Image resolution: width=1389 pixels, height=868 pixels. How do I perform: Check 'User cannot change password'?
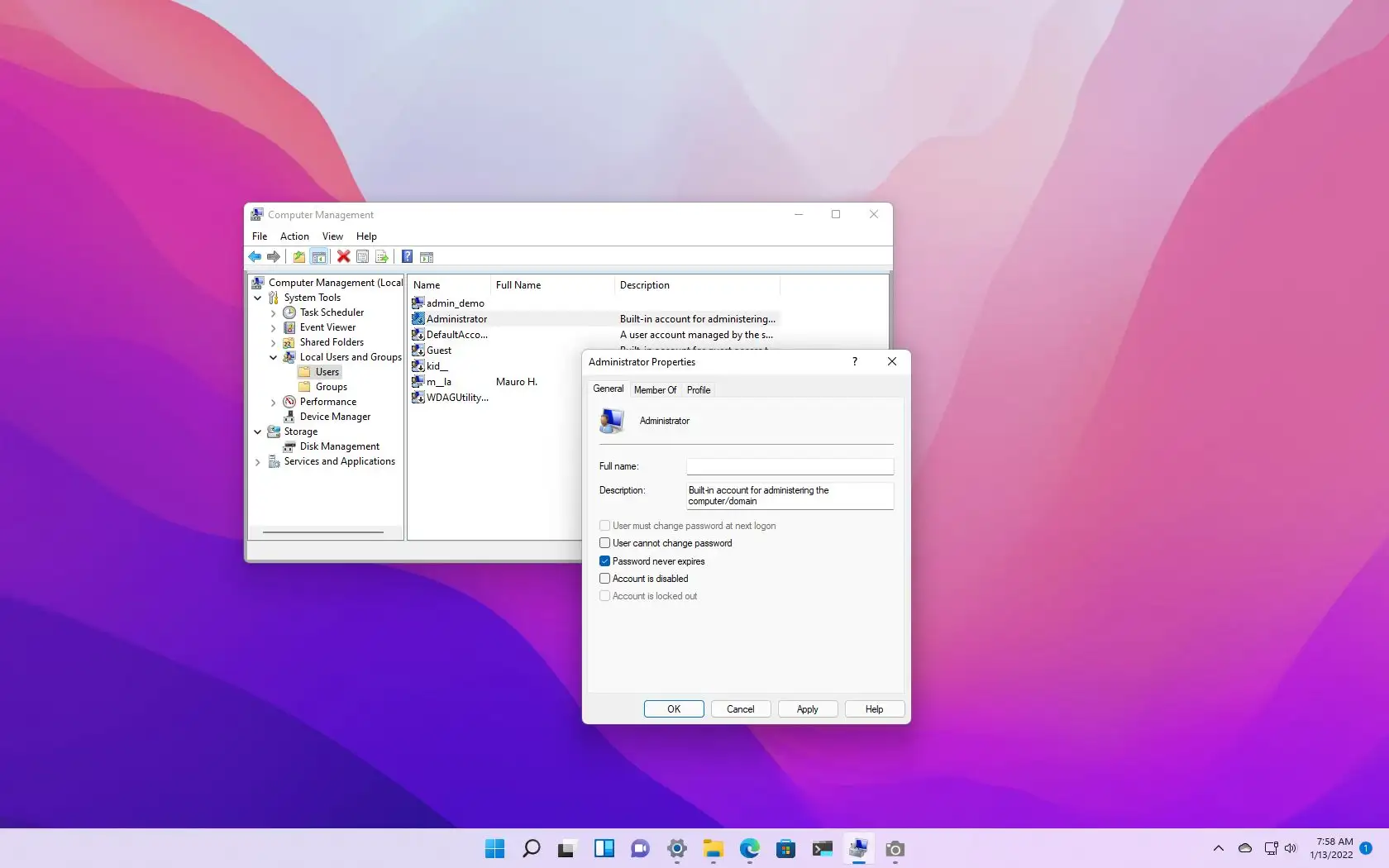(604, 543)
